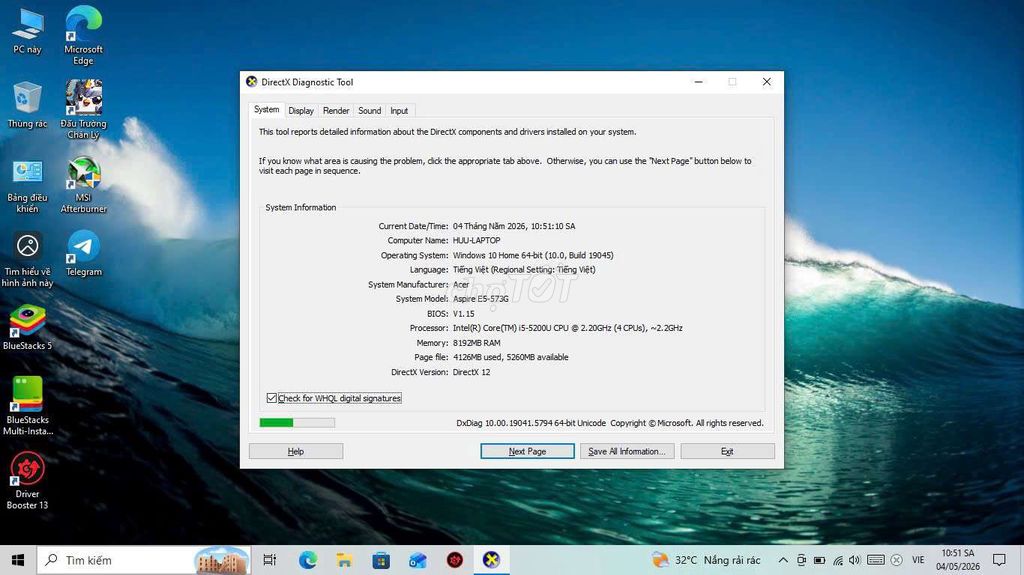
Task: Click Save All Information button
Action: coord(627,452)
